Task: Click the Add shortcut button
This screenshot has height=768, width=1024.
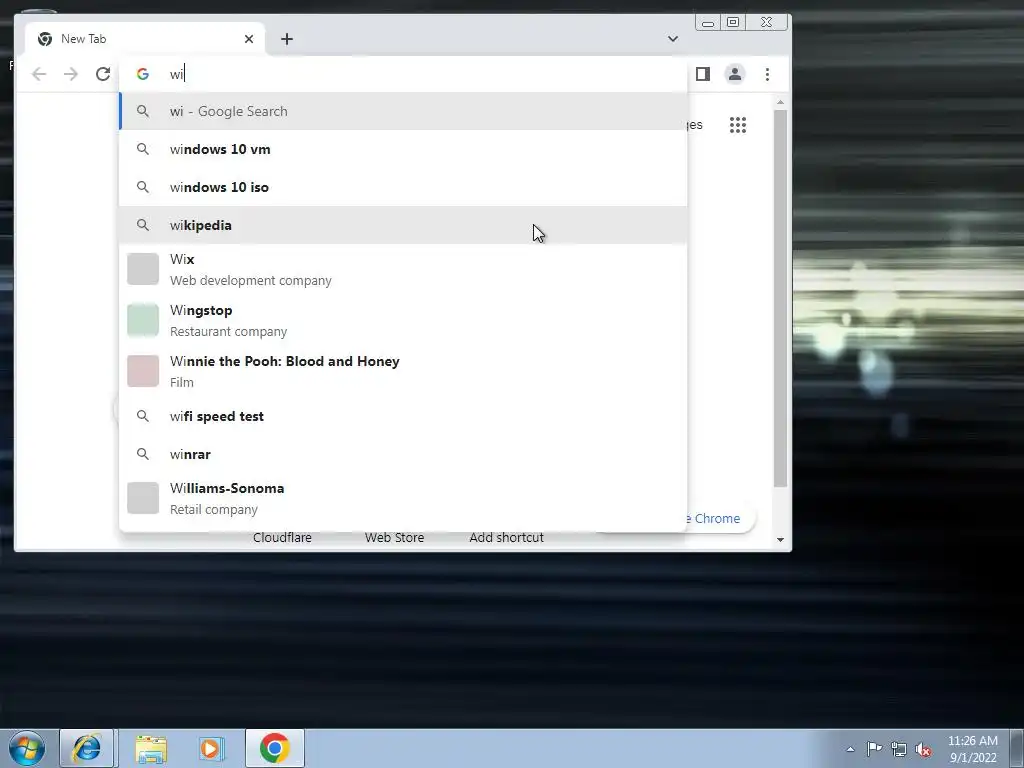Action: (506, 537)
